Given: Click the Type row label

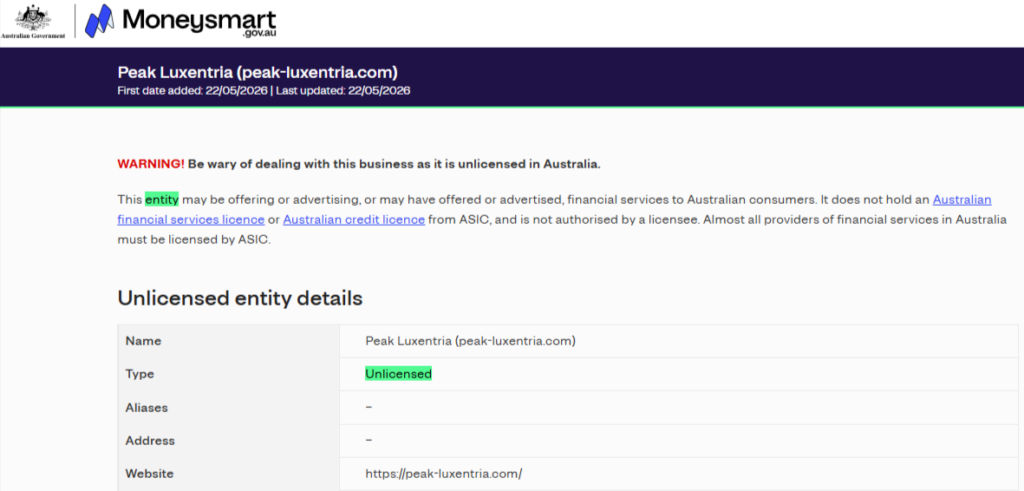Looking at the screenshot, I should pyautogui.click(x=139, y=374).
